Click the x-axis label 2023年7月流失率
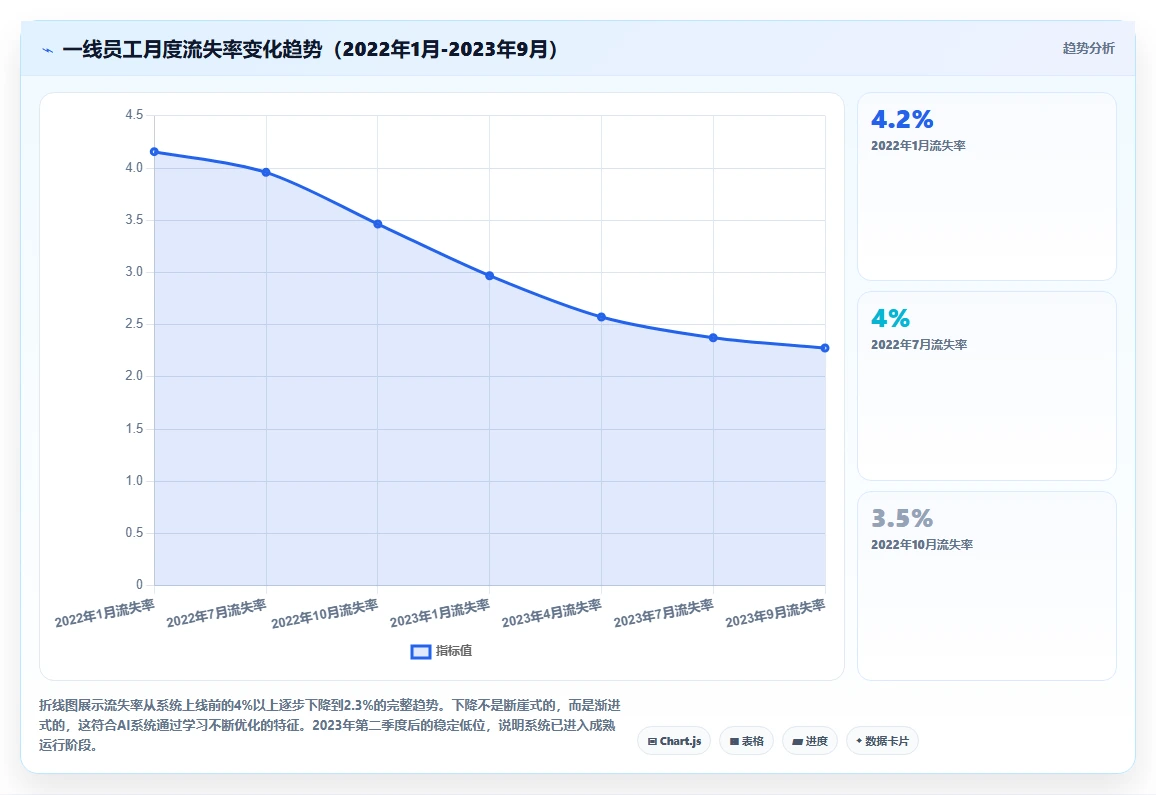Viewport: 1156px width, 795px height. (x=664, y=614)
